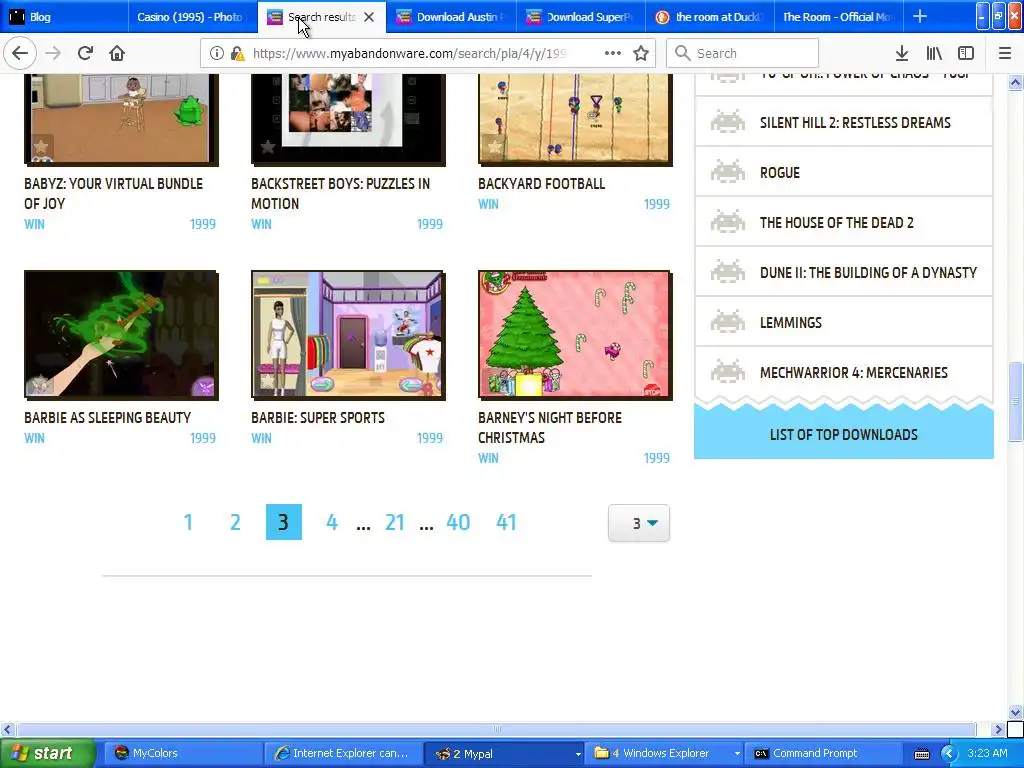
Task: Switch to Command Prompt taskbar window
Action: [824, 754]
